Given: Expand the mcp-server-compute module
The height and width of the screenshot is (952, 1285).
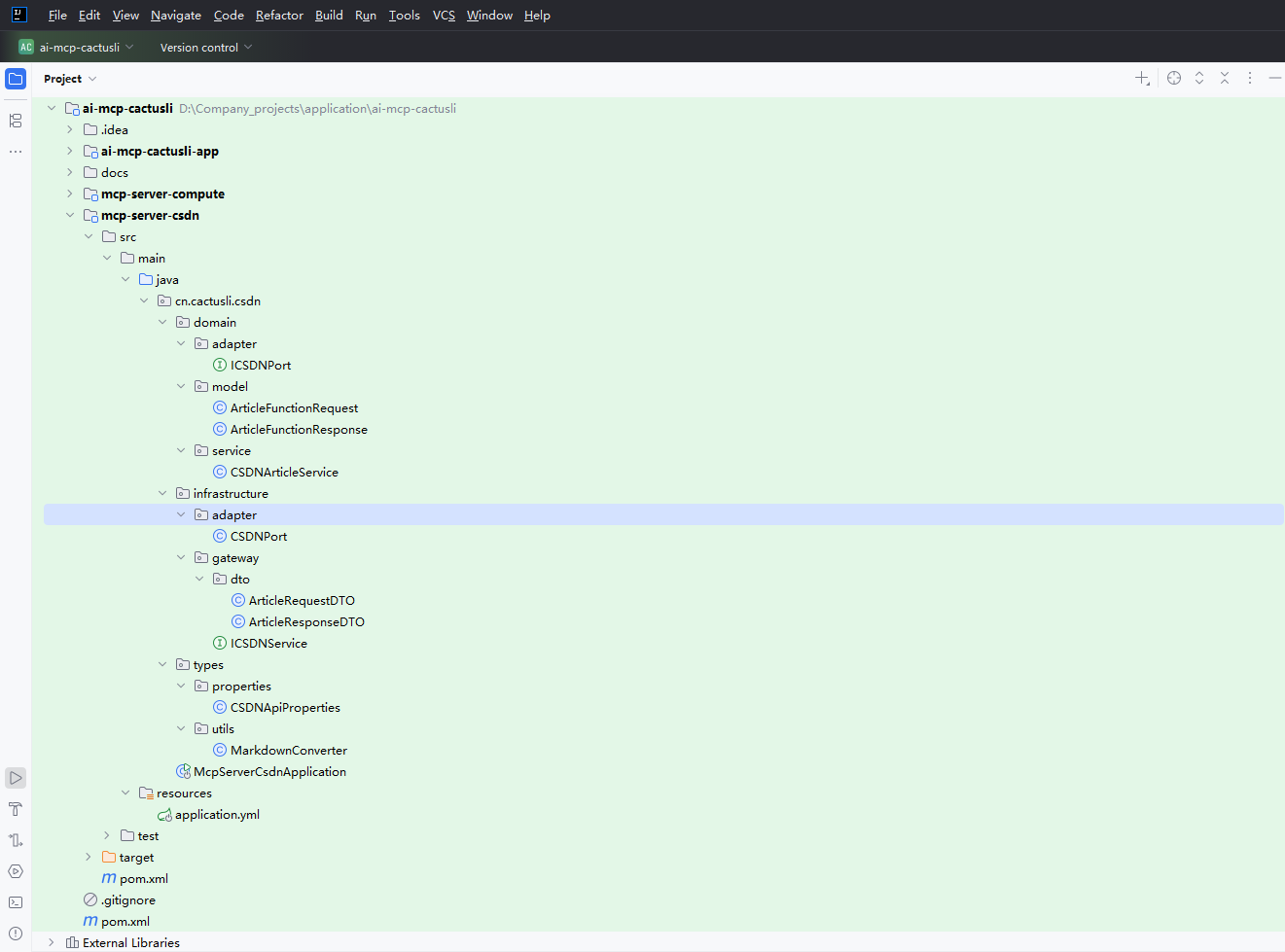Looking at the screenshot, I should (x=70, y=194).
